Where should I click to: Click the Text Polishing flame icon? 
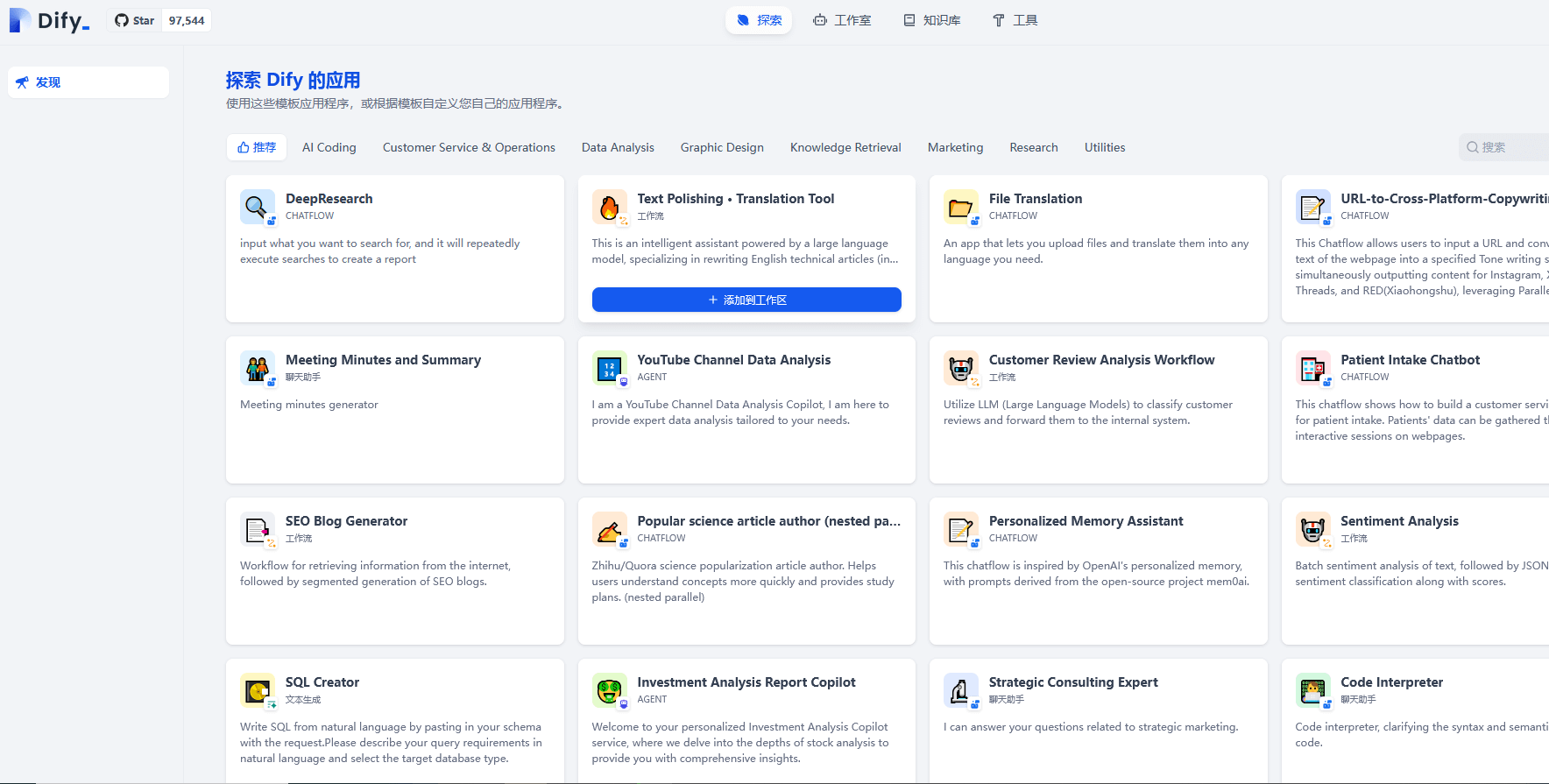coord(609,207)
